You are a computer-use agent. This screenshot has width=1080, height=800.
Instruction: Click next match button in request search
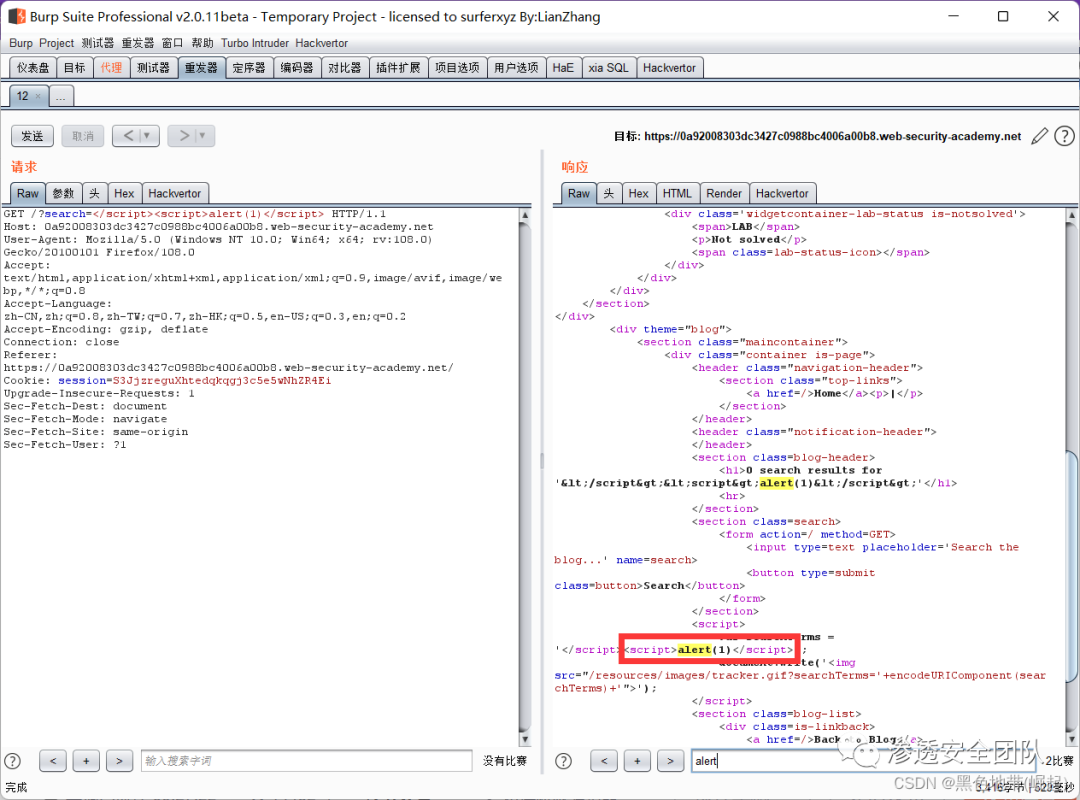click(x=119, y=761)
